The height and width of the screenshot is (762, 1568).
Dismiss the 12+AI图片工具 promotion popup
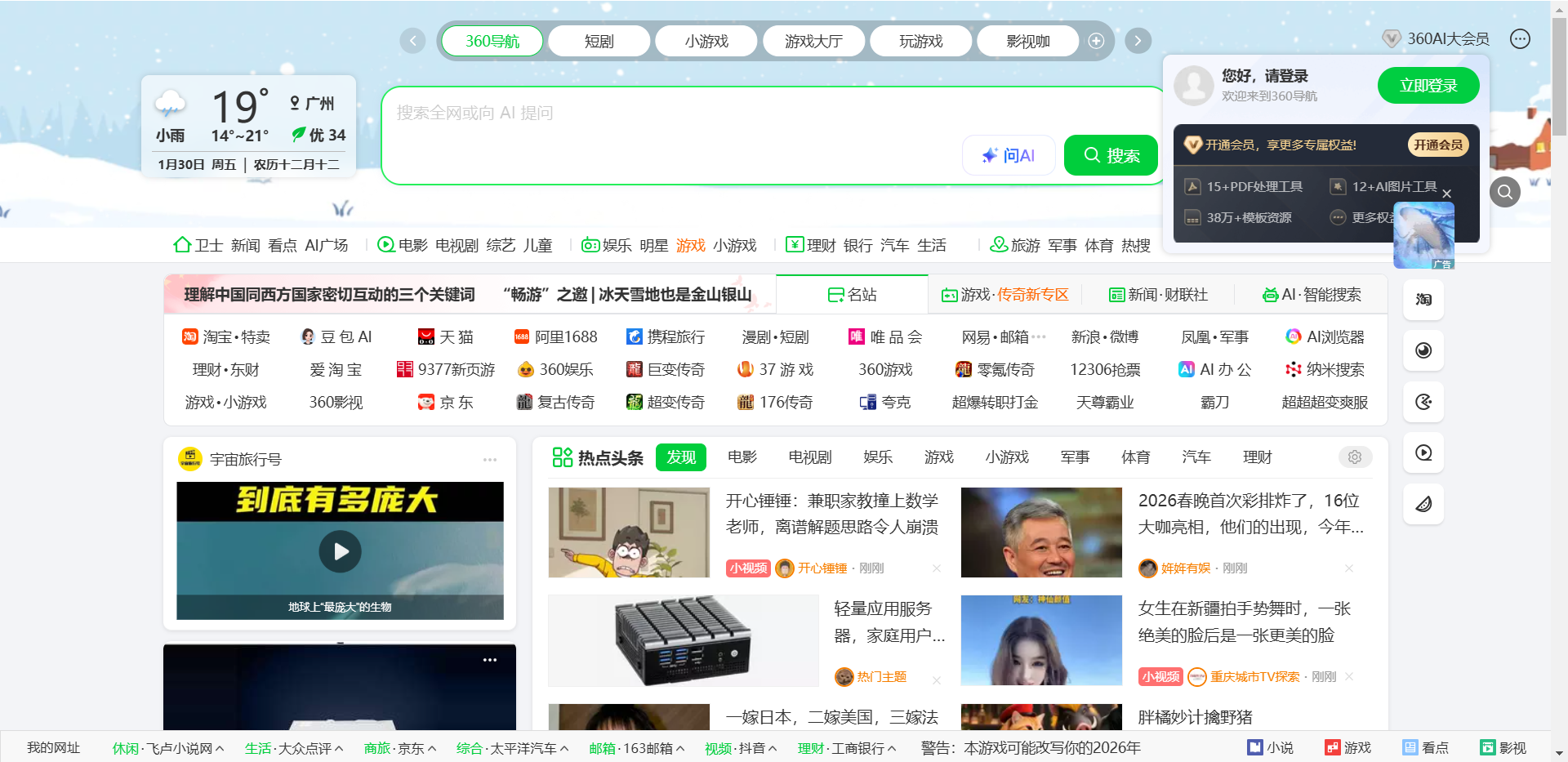1447,194
